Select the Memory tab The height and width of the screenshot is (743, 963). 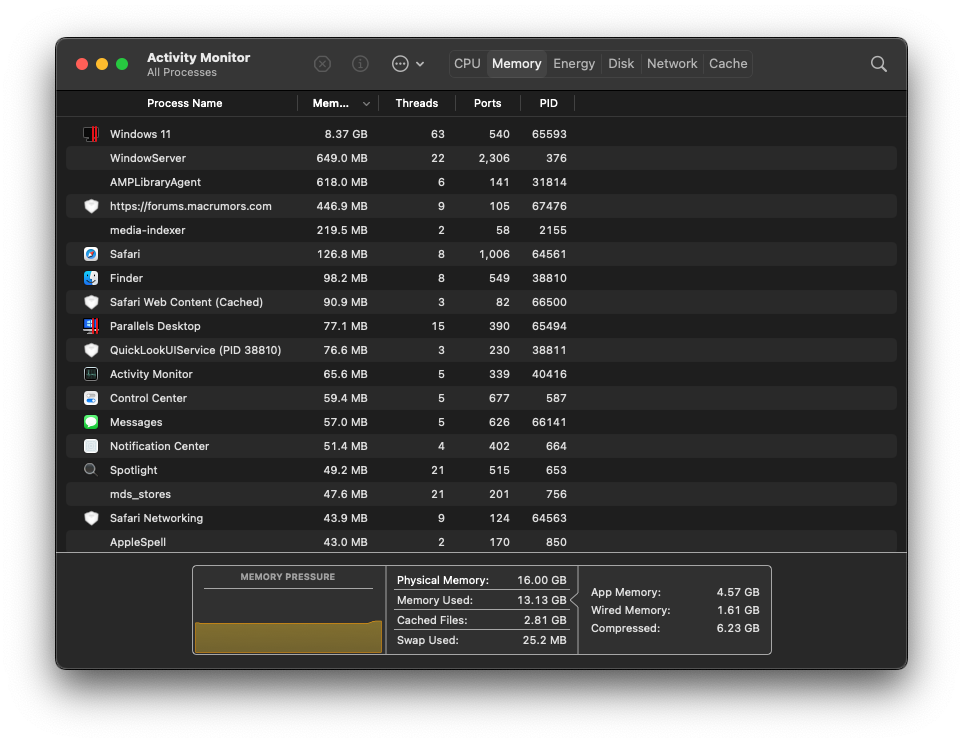(517, 64)
